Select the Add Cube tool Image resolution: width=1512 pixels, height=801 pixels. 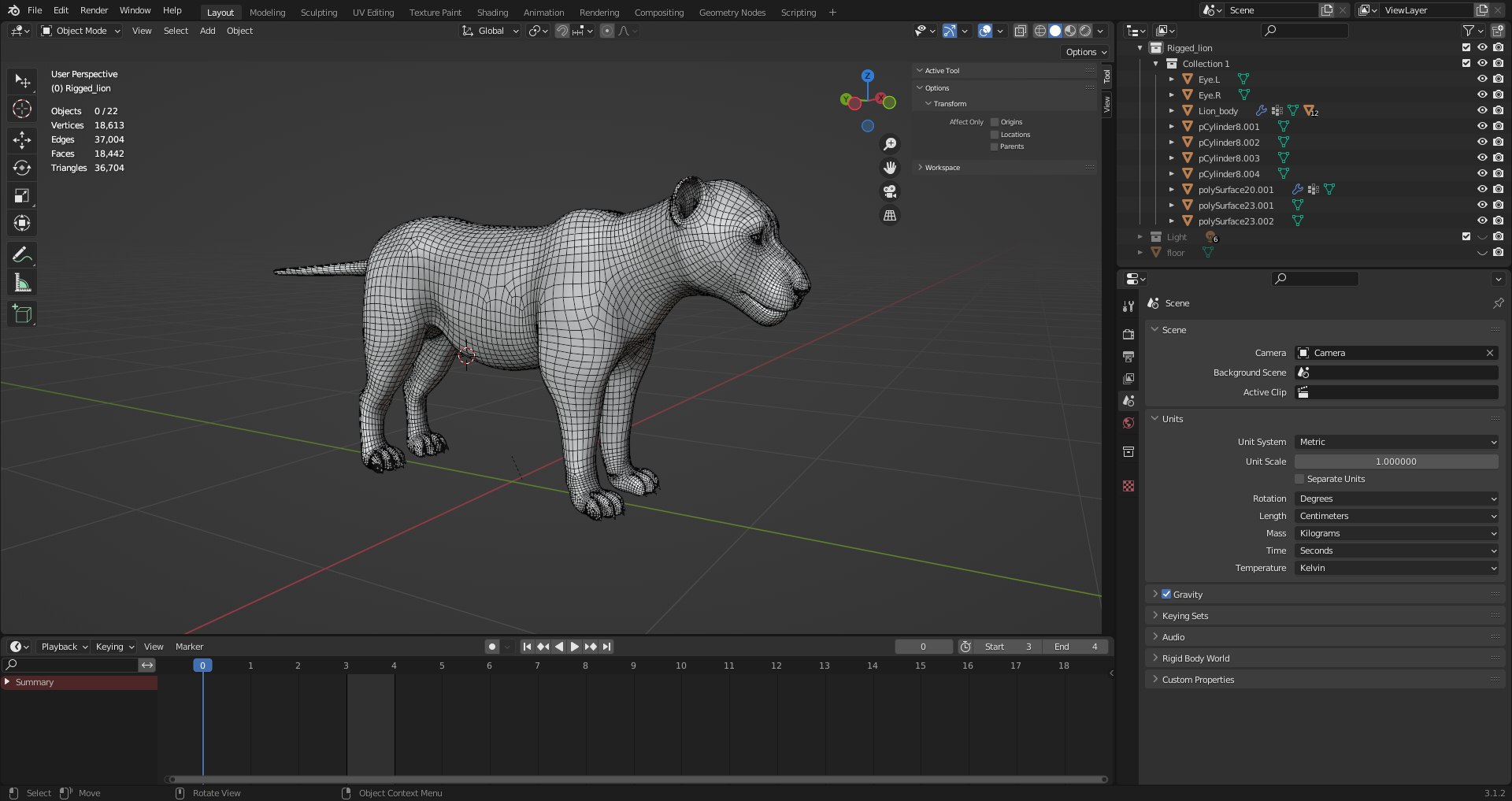[22, 313]
